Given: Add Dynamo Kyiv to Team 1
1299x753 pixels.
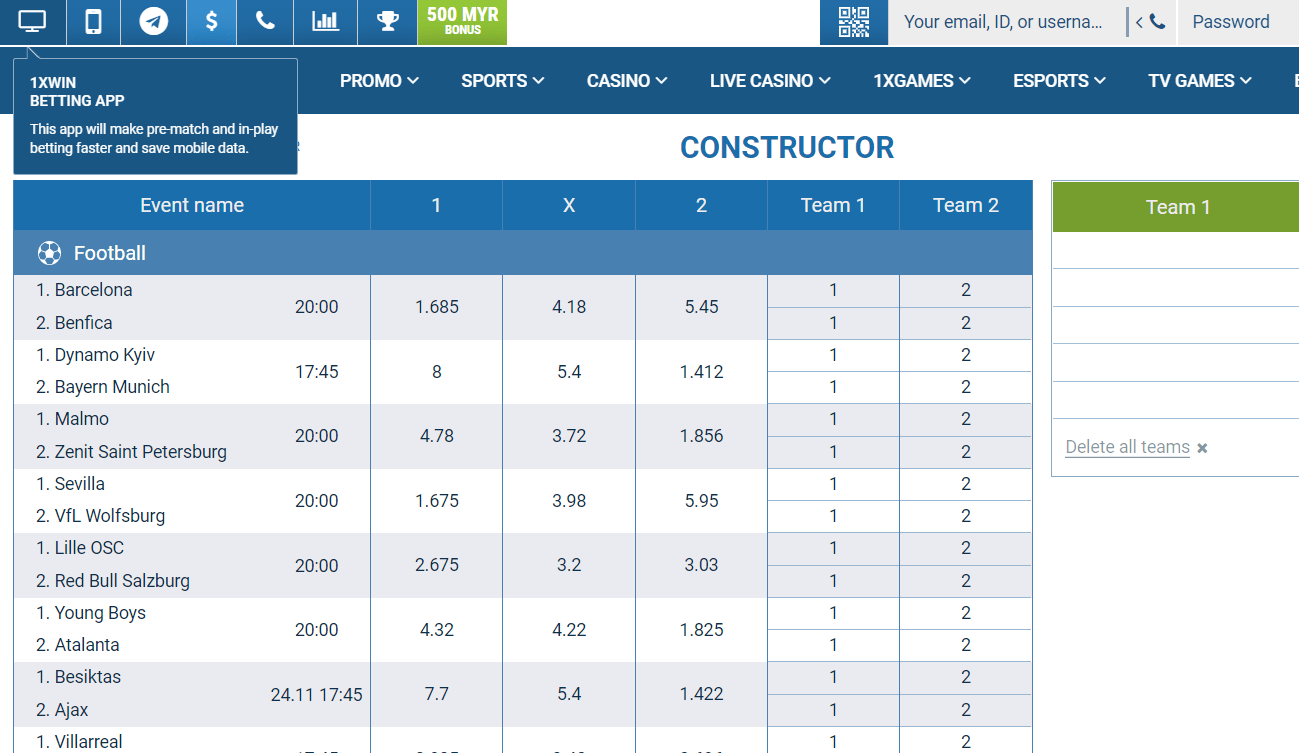Looking at the screenshot, I should point(833,355).
